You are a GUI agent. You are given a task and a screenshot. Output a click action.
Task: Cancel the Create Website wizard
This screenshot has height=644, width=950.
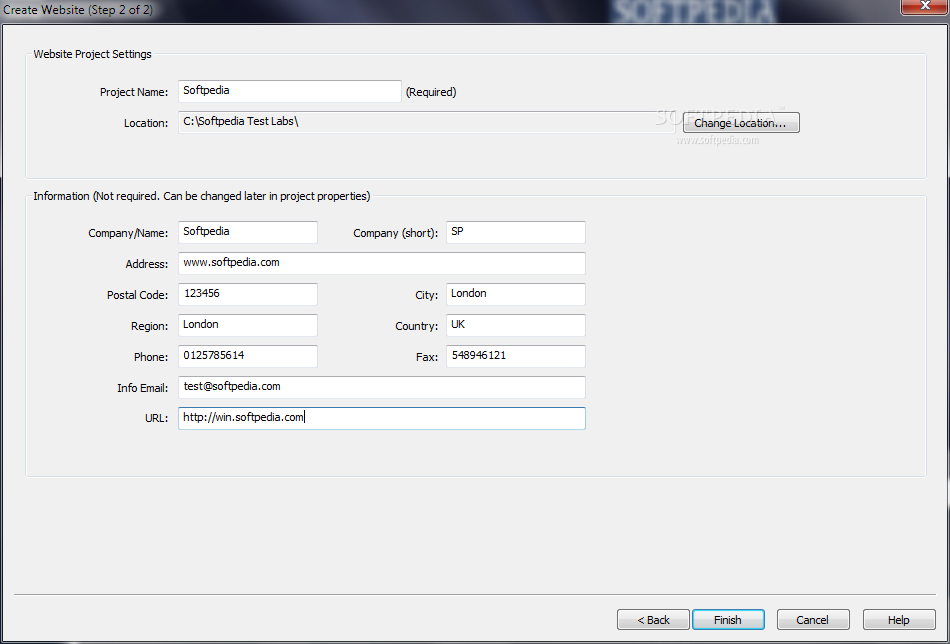tap(813, 620)
